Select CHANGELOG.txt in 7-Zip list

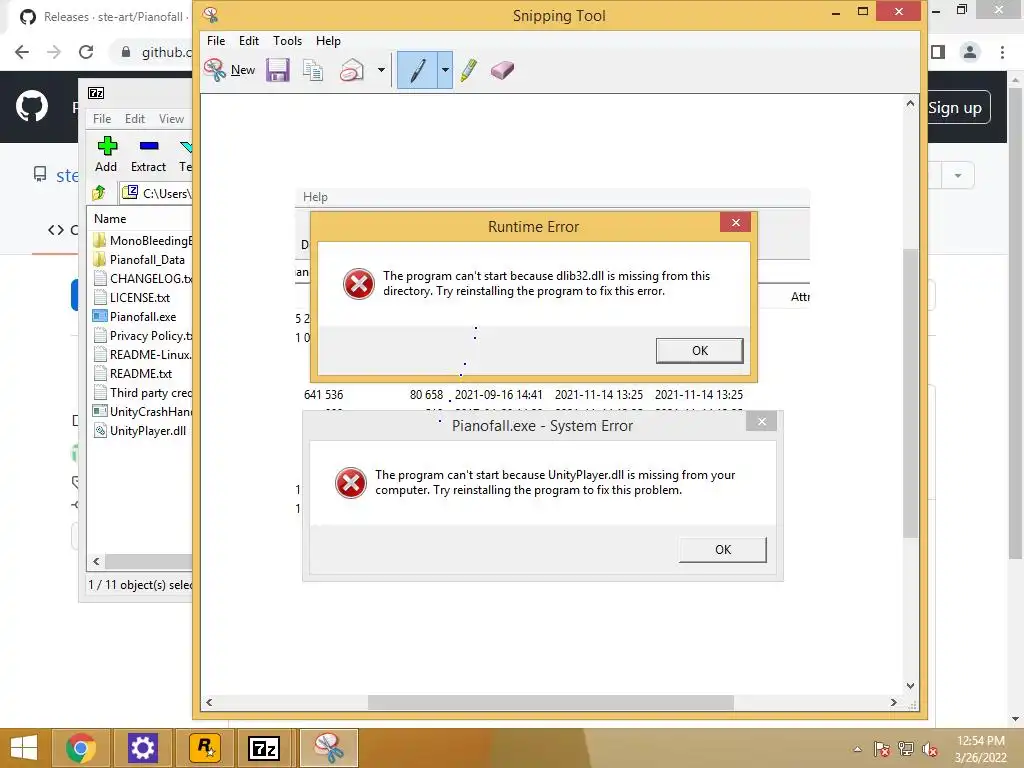[x=142, y=279]
